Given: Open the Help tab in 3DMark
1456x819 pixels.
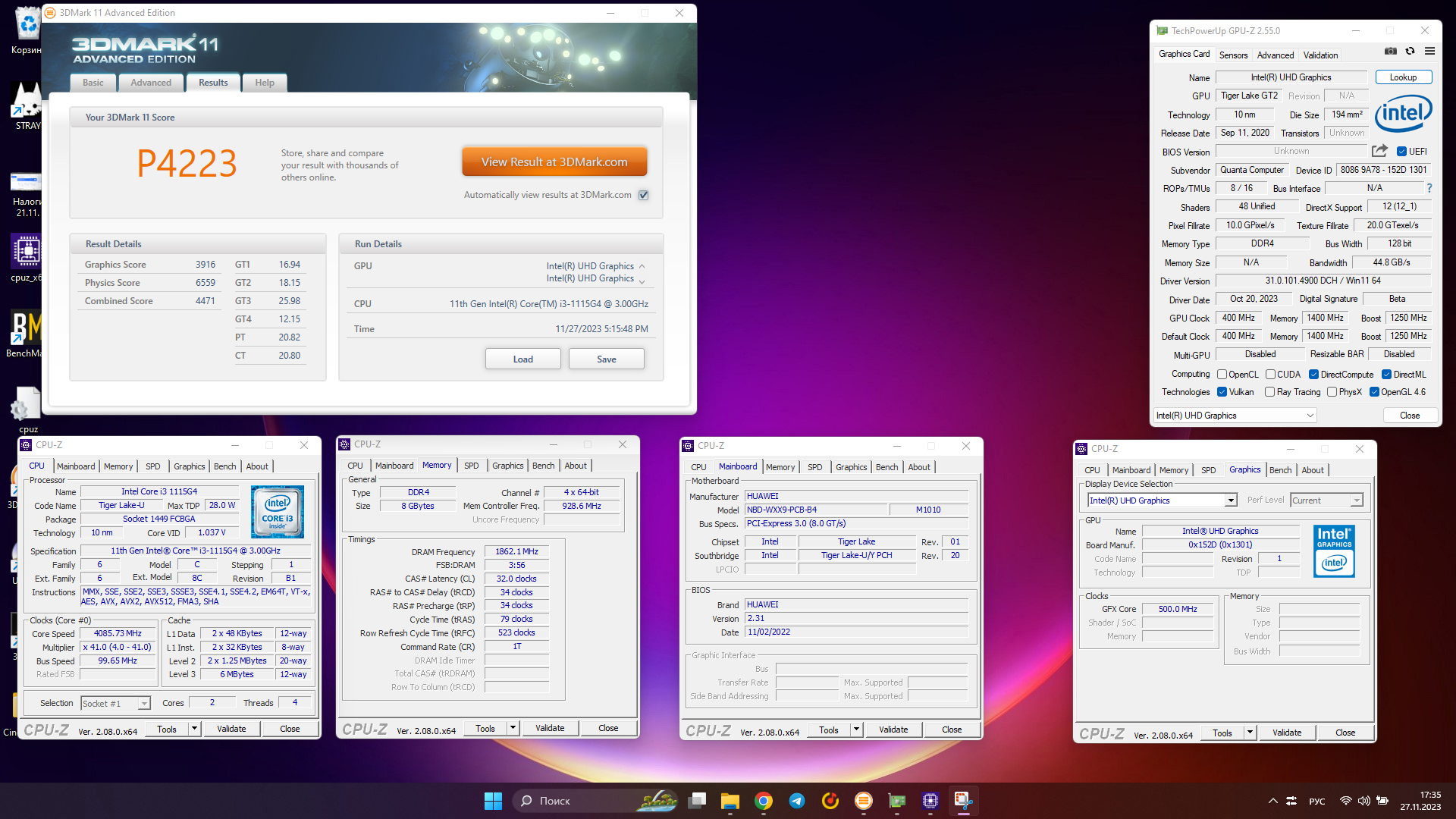Looking at the screenshot, I should [x=265, y=83].
